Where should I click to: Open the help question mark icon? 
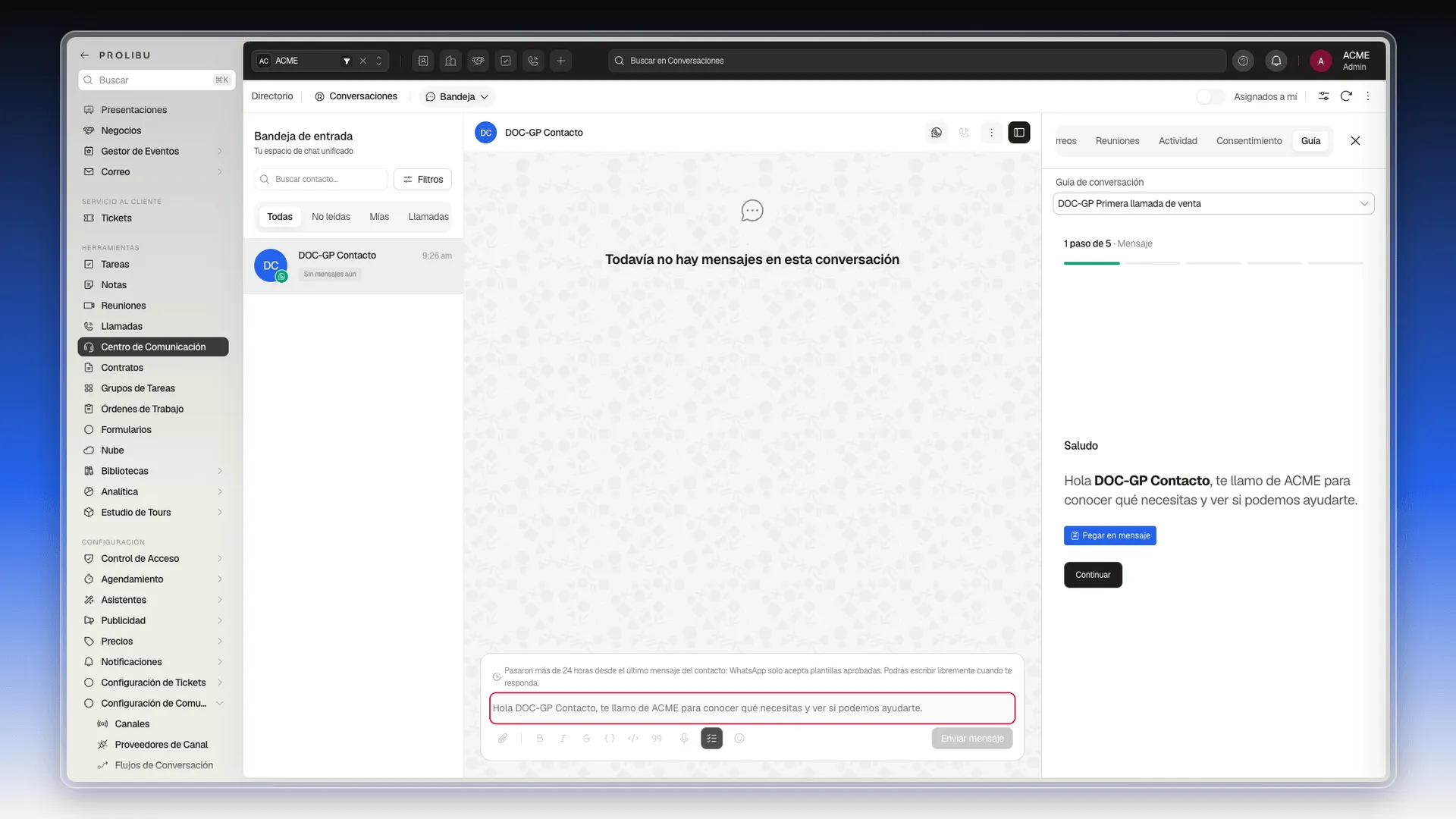click(1243, 61)
